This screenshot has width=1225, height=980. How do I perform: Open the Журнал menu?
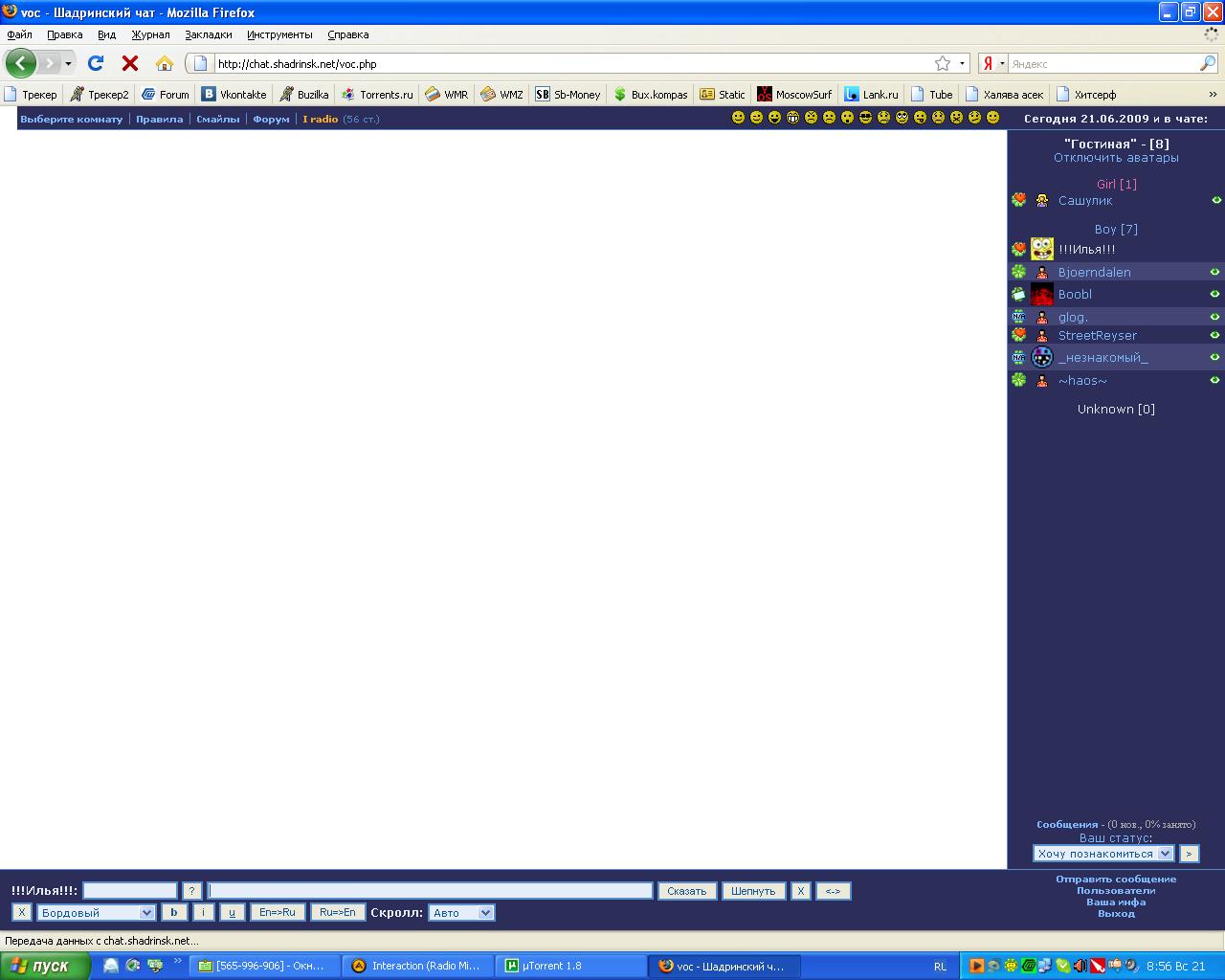click(150, 34)
